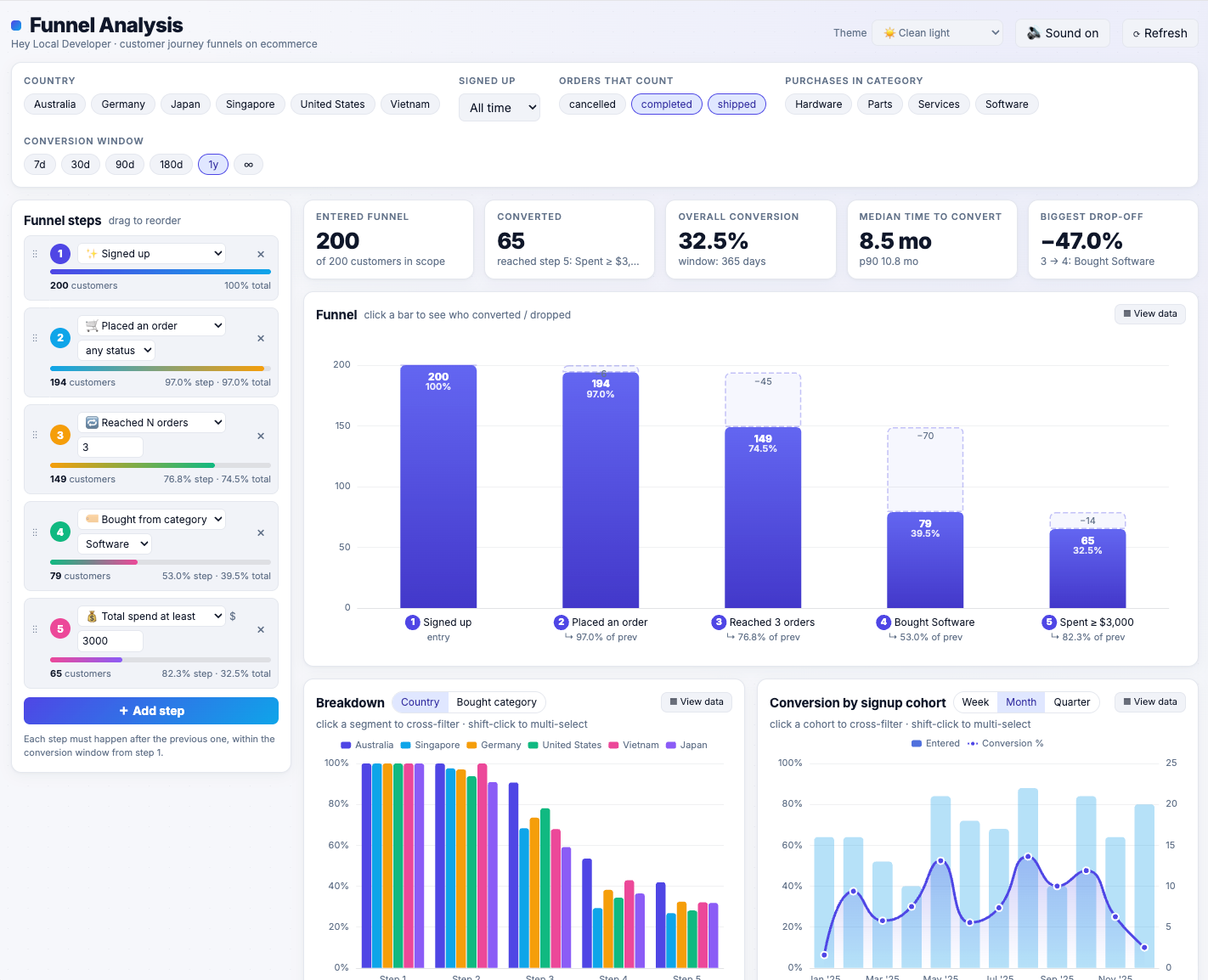Click step number 4 badge in funnel steps list
The width and height of the screenshot is (1208, 980).
60,532
